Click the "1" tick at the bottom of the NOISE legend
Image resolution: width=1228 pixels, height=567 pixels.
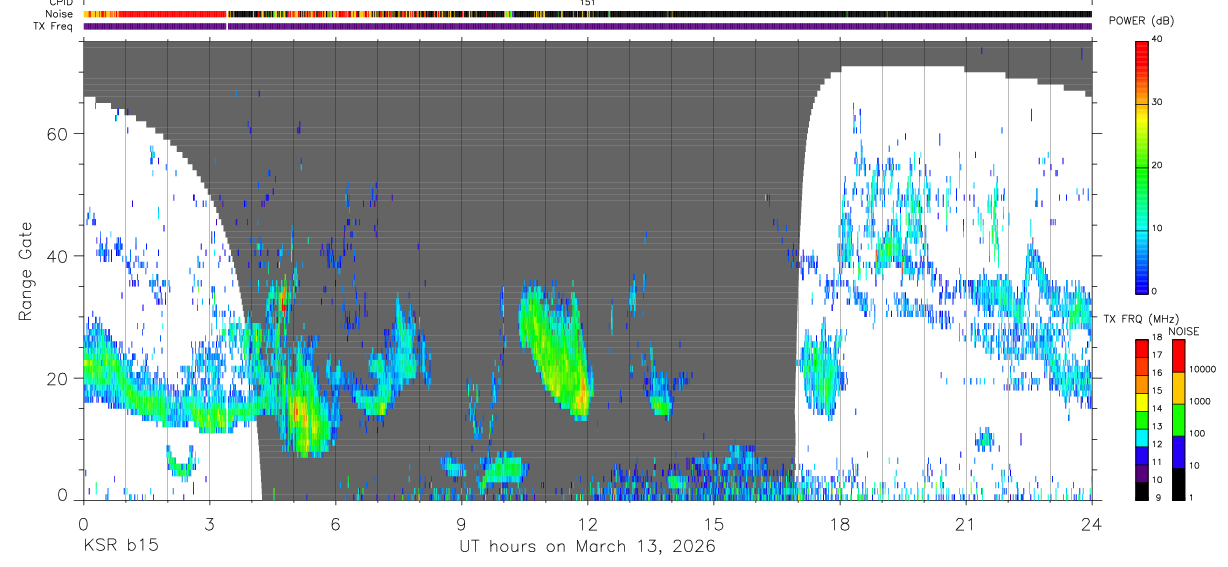(x=1191, y=498)
